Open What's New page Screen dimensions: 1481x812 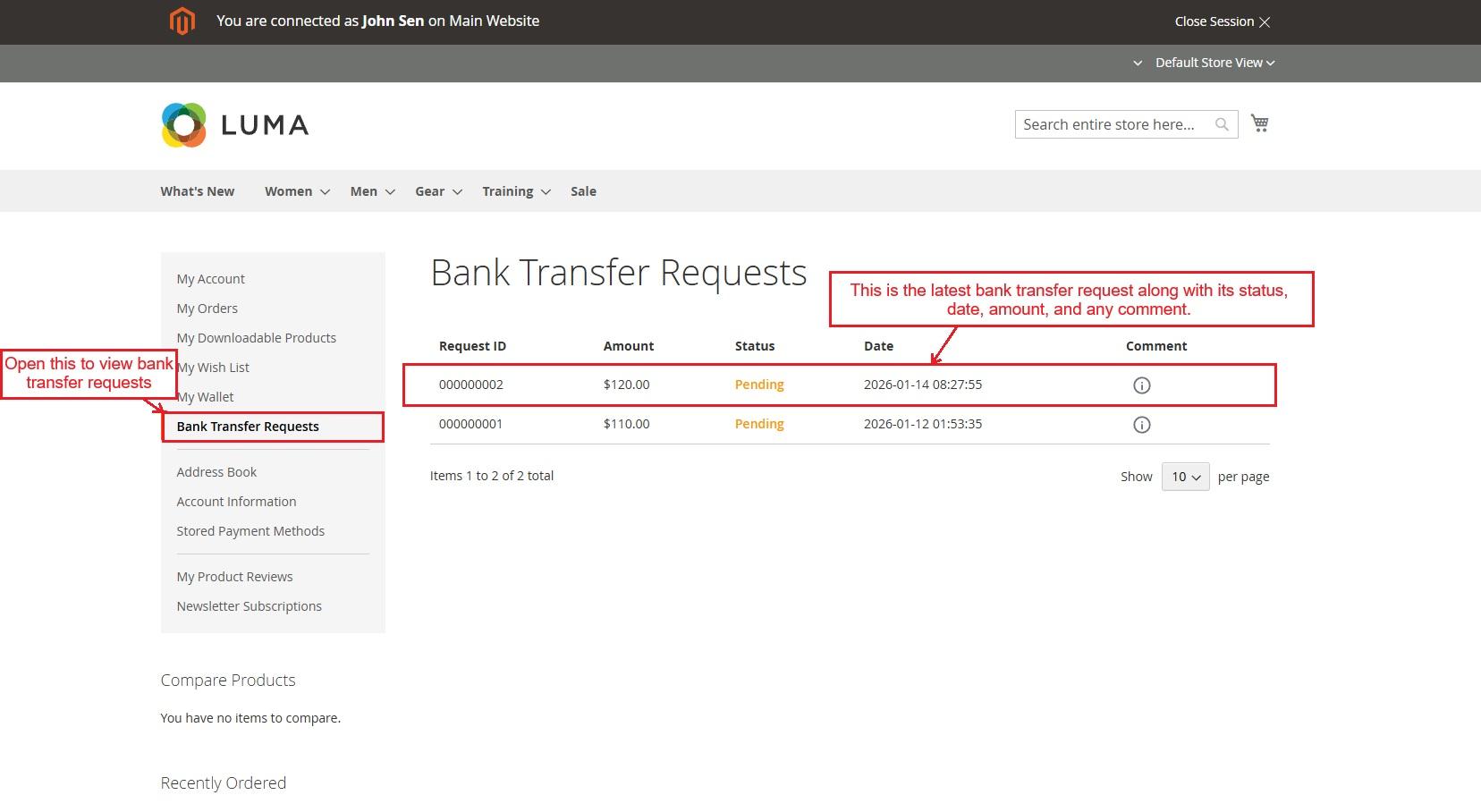pyautogui.click(x=198, y=191)
